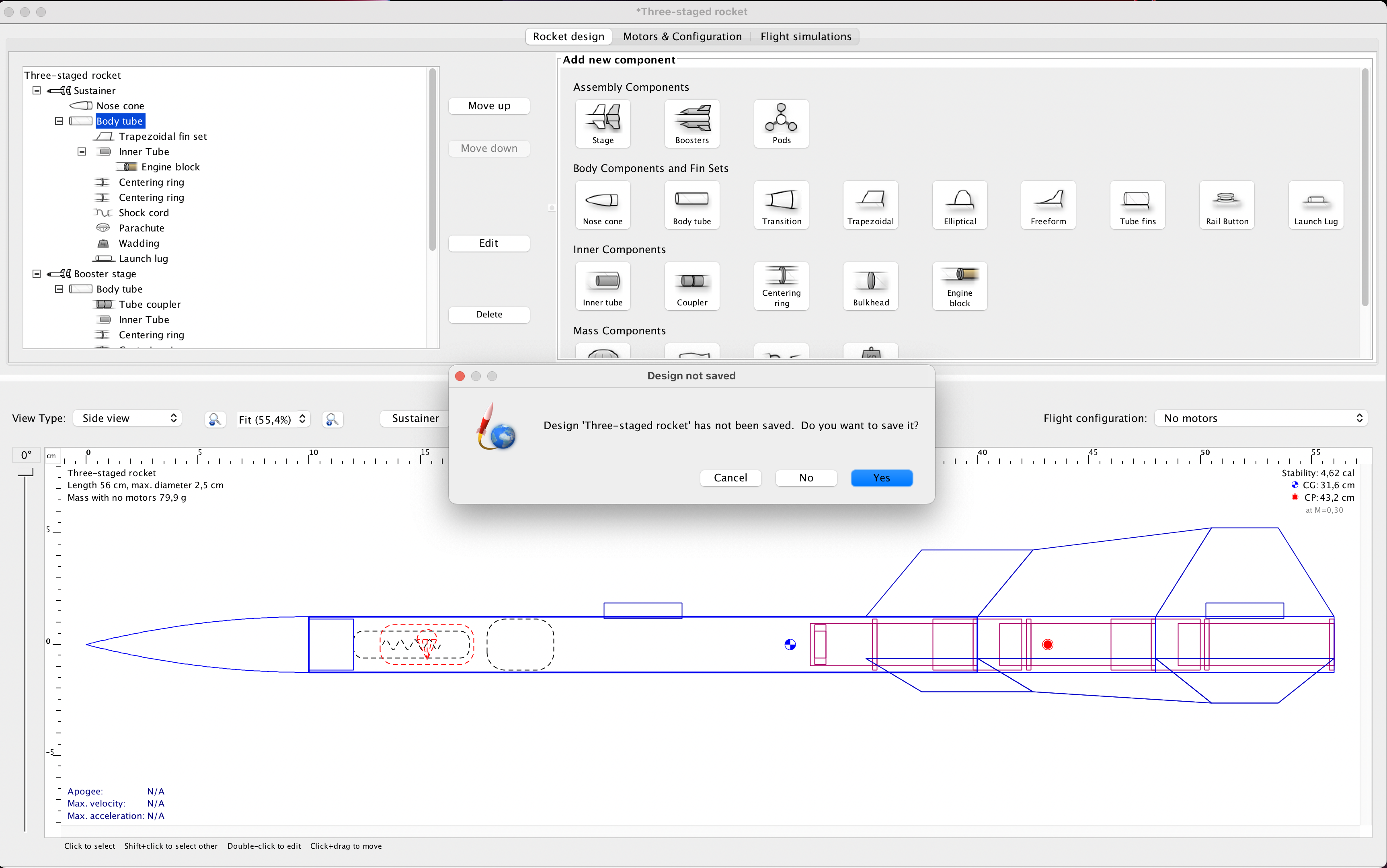Insert a Rail Button component

tap(1226, 205)
